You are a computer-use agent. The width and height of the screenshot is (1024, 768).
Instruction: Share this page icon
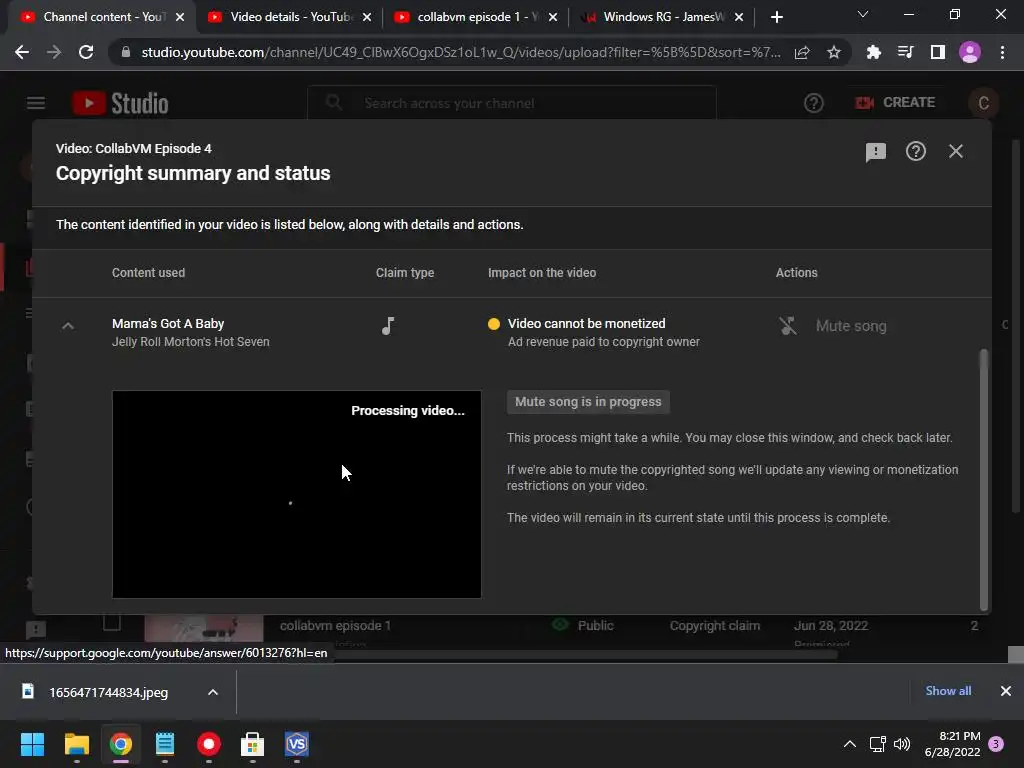click(802, 52)
